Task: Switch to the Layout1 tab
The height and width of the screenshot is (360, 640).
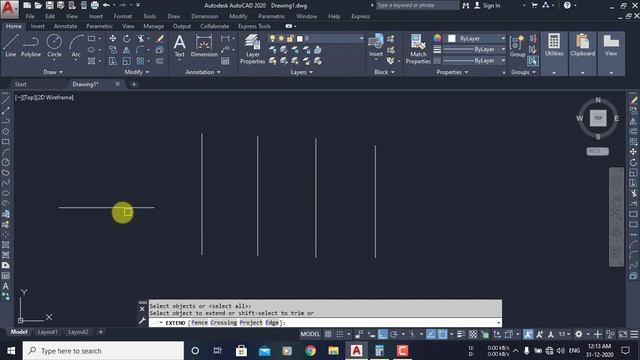Action: click(x=47, y=332)
